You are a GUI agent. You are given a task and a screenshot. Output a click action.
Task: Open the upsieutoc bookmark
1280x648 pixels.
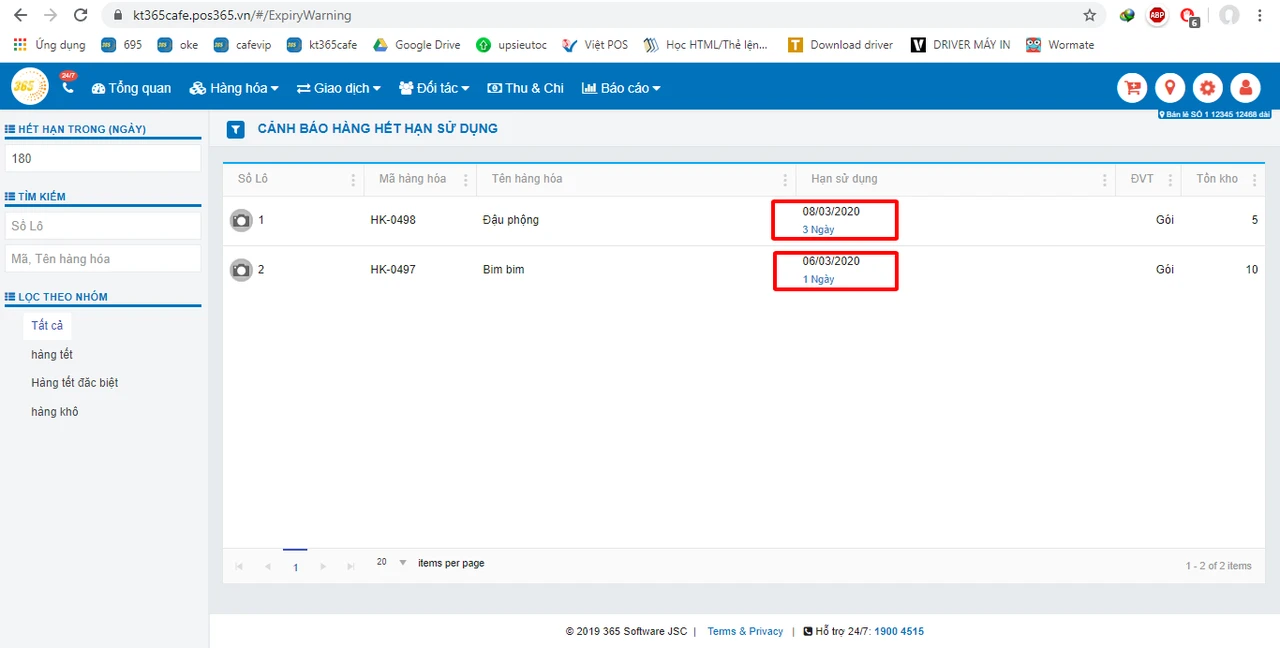tap(512, 45)
